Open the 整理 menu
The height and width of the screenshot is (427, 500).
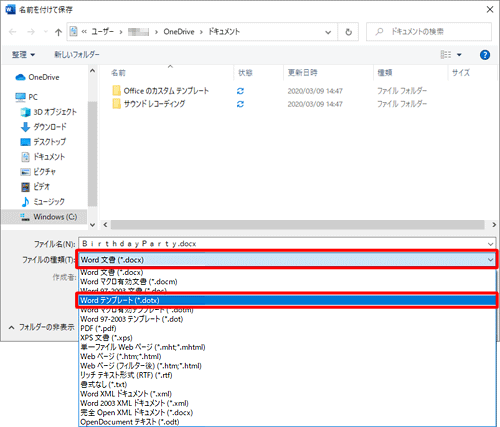pyautogui.click(x=23, y=54)
